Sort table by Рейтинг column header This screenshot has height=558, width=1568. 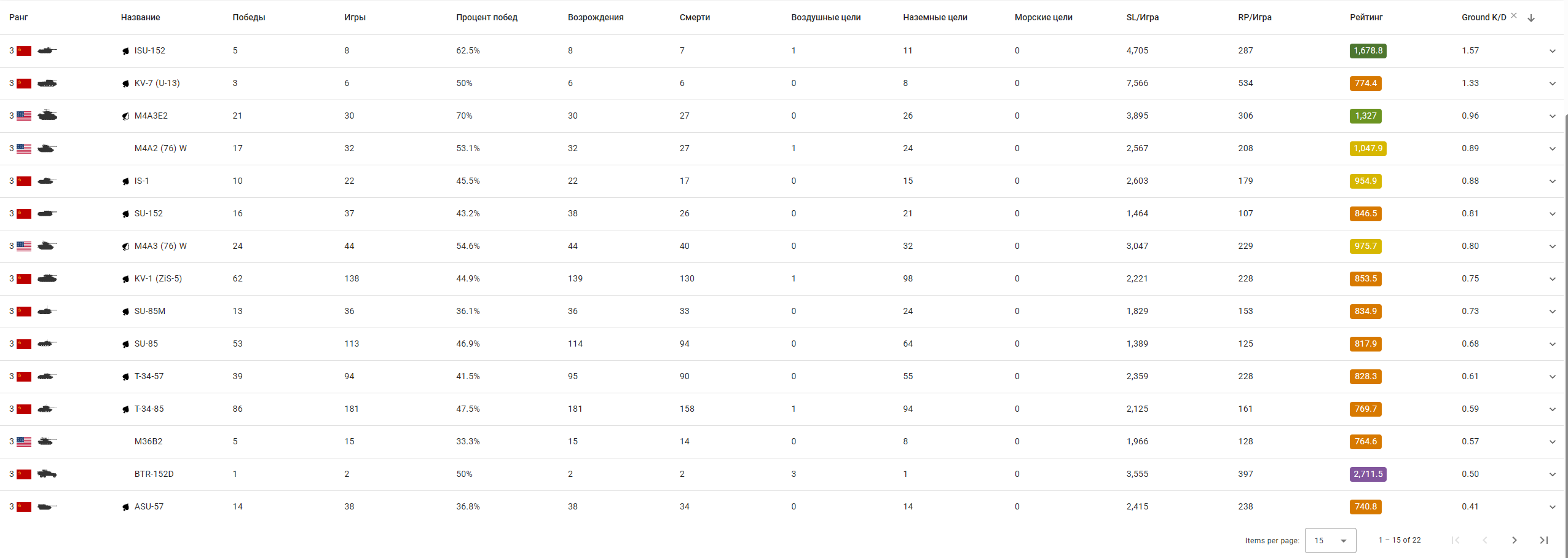1366,17
